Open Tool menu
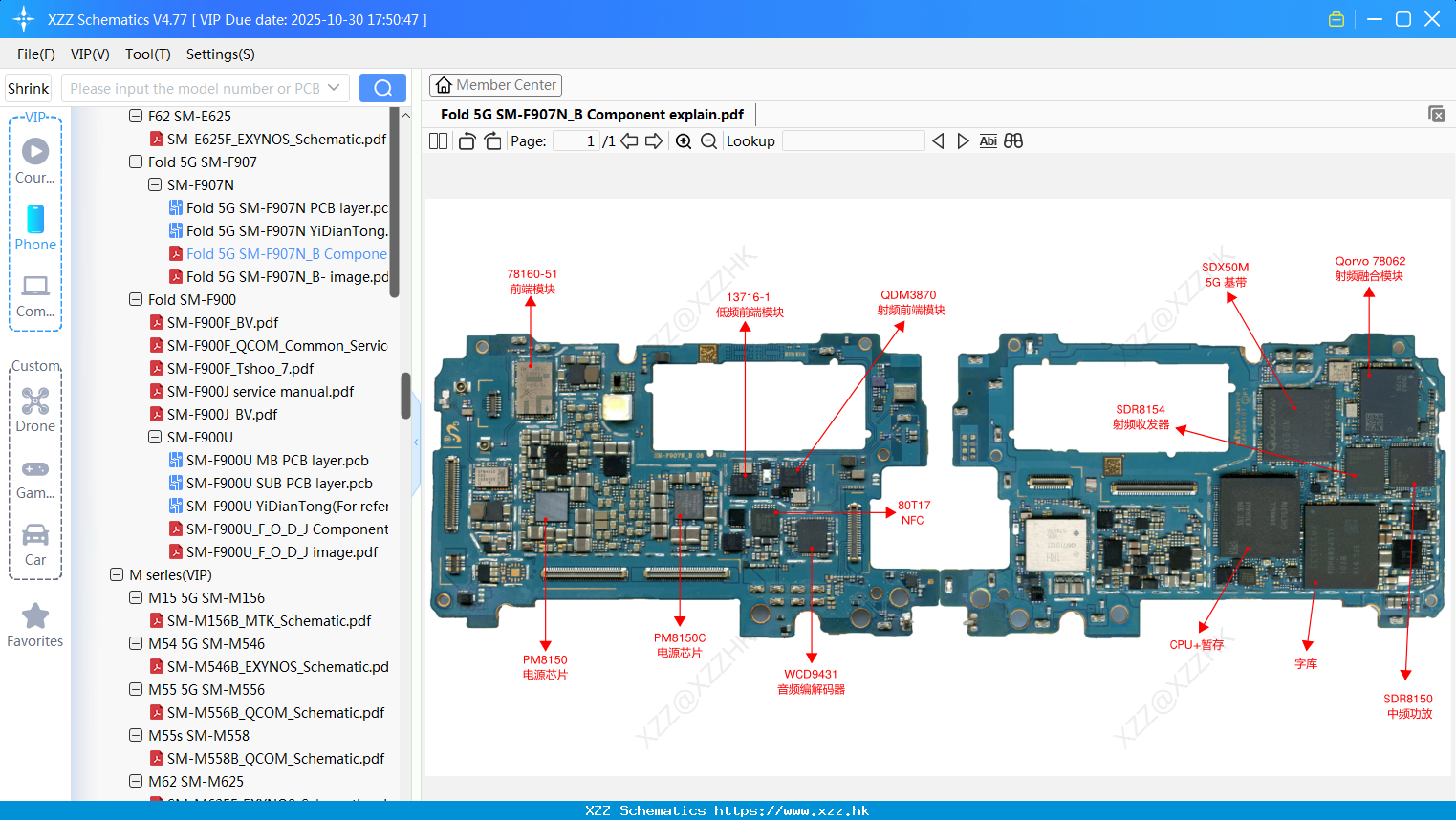 tap(148, 54)
